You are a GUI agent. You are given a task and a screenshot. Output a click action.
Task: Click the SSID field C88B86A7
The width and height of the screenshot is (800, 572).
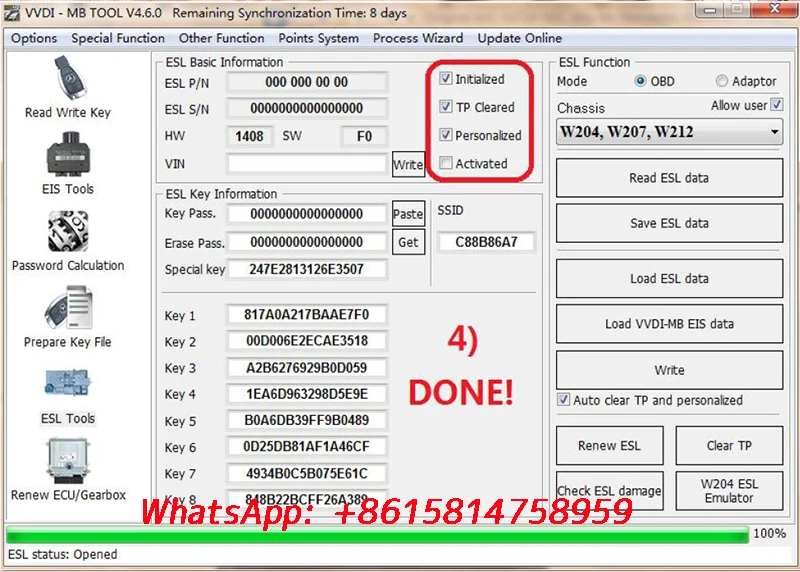pos(486,242)
